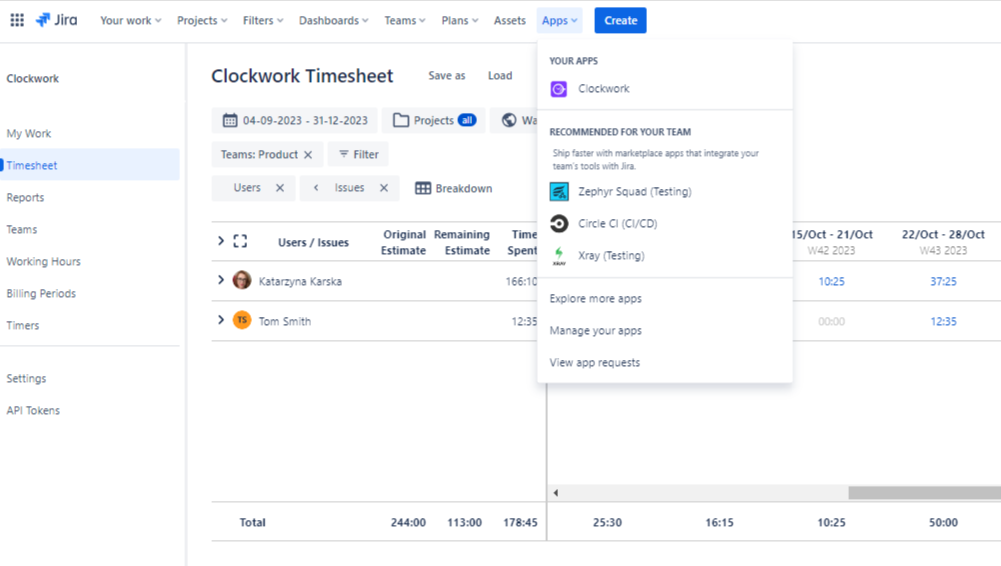The width and height of the screenshot is (1001, 566).
Task: Remove the Teams: Product filter
Action: 308,154
